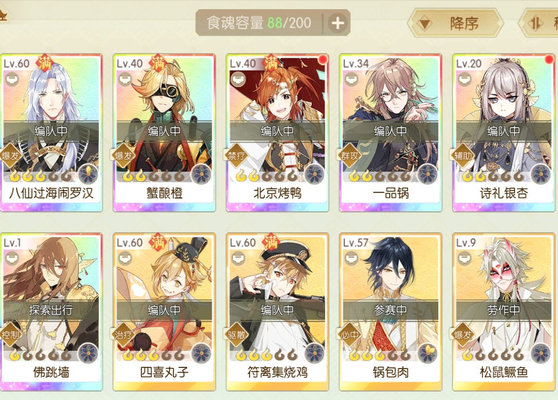Click the 群攻 role badge on 一品锅
The image size is (558, 400).
pyautogui.click(x=349, y=156)
